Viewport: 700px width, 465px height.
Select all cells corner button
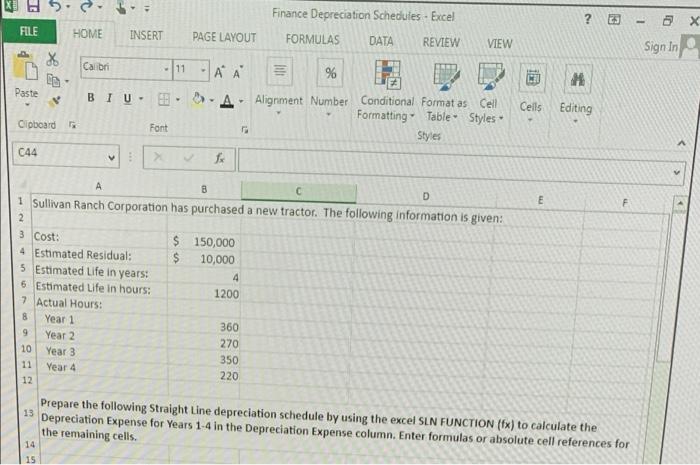(22, 183)
